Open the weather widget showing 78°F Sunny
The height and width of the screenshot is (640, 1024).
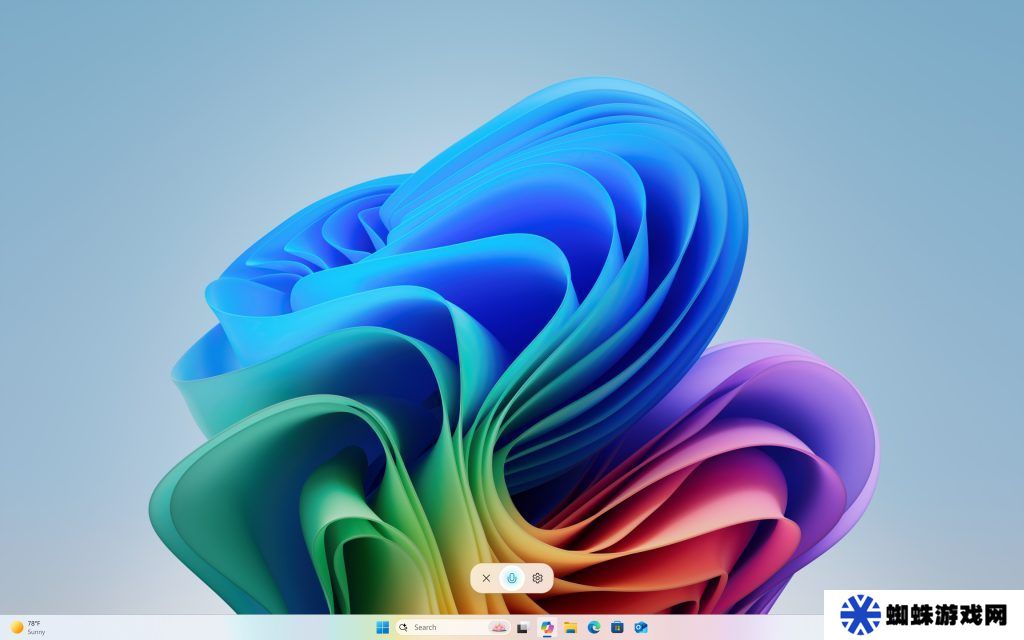29,628
